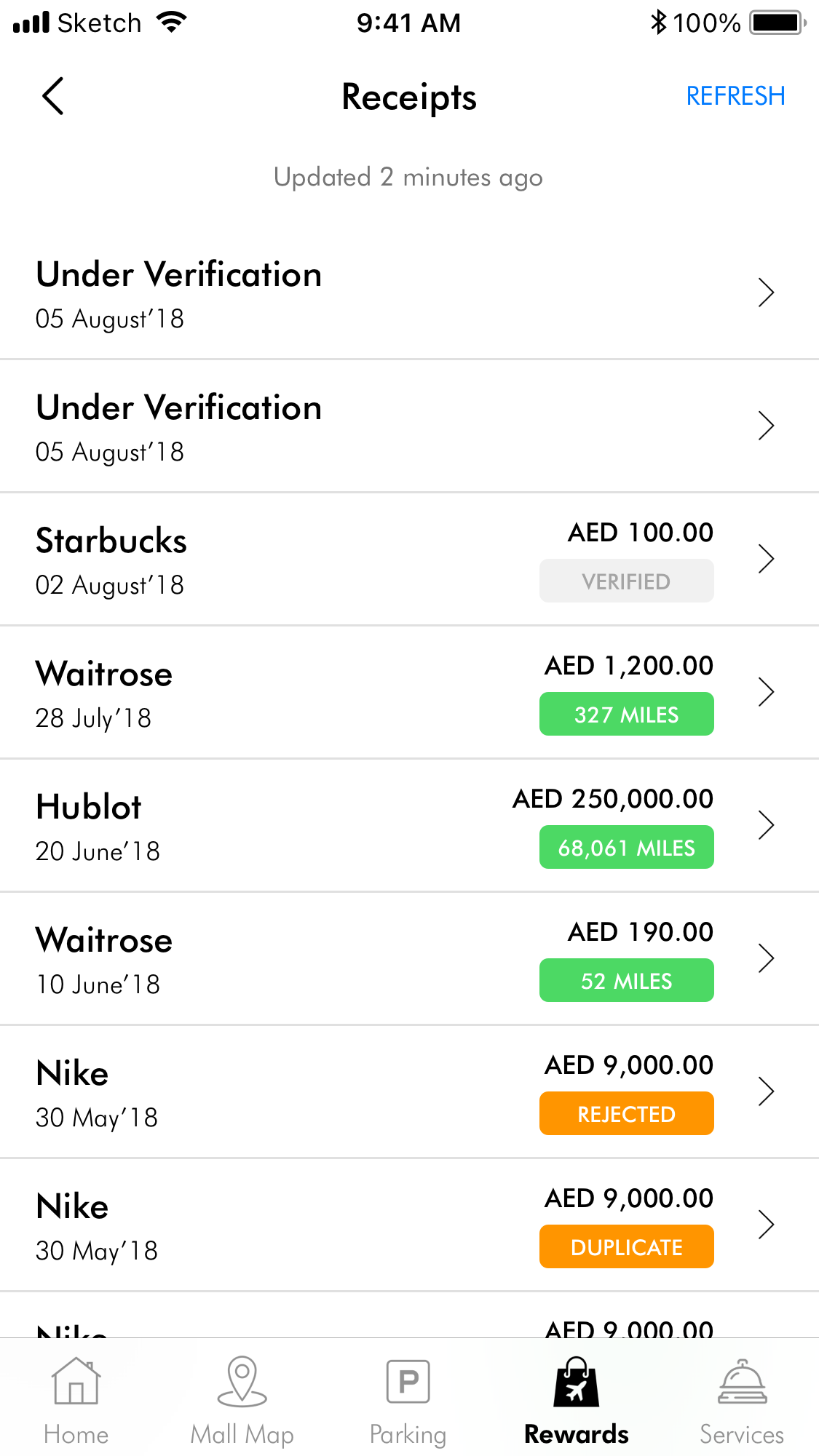Open first Under Verification receipt chevron

point(766,293)
